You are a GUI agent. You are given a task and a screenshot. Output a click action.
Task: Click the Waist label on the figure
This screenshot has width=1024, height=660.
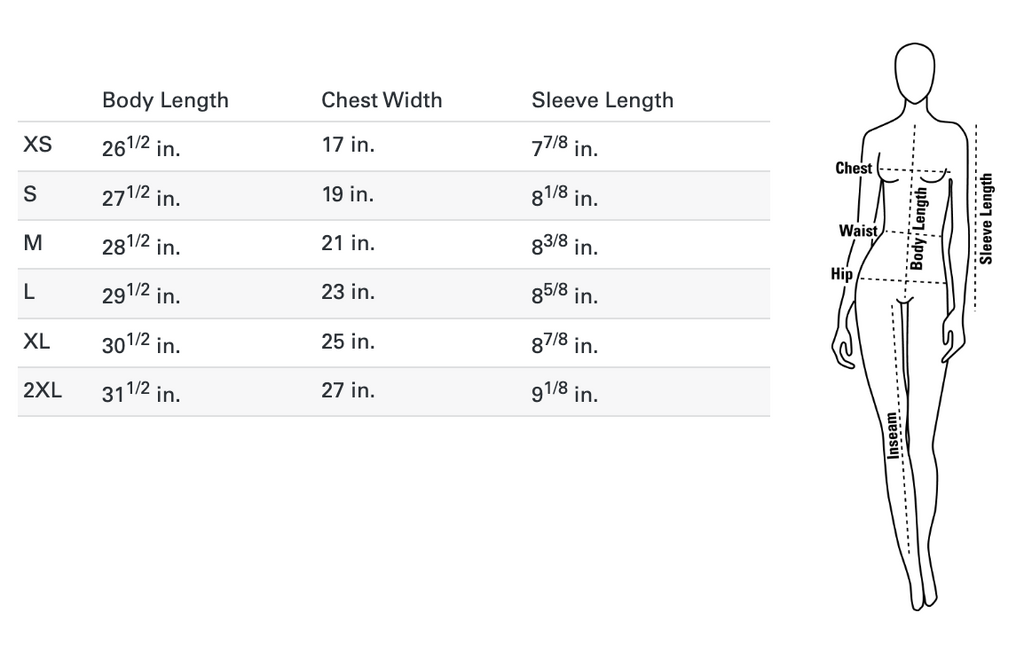[858, 231]
